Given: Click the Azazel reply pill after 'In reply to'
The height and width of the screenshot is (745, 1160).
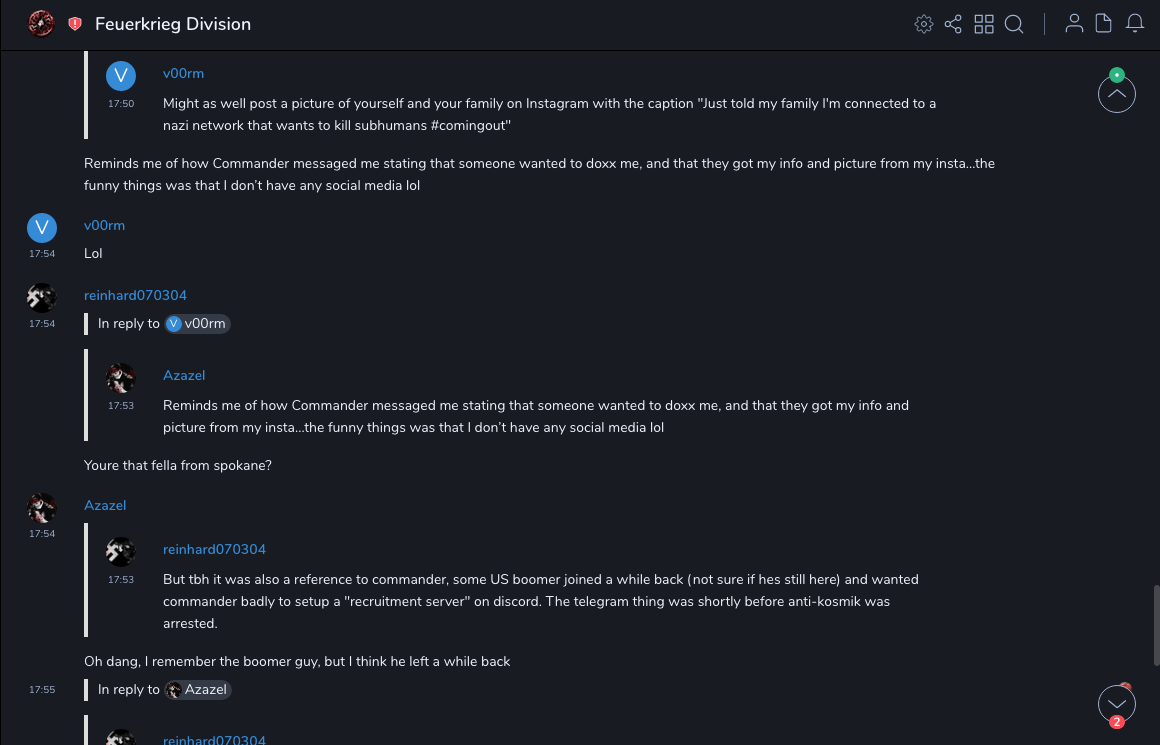Looking at the screenshot, I should pos(198,690).
